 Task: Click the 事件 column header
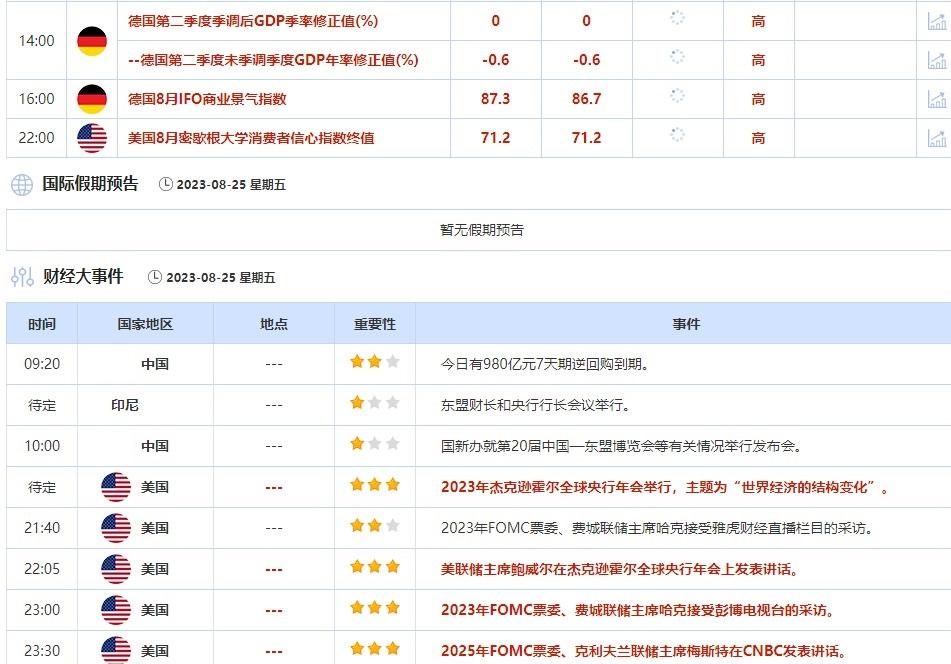(x=687, y=323)
